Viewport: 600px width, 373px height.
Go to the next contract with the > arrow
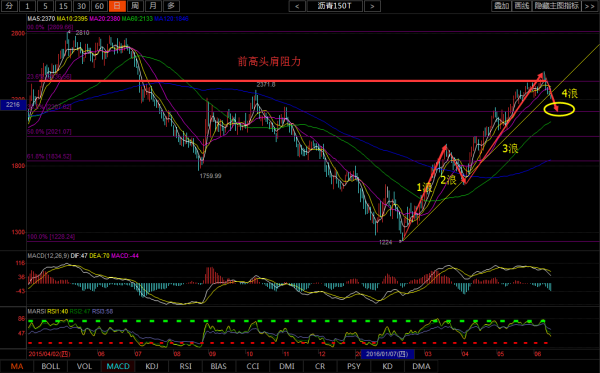(x=372, y=6)
